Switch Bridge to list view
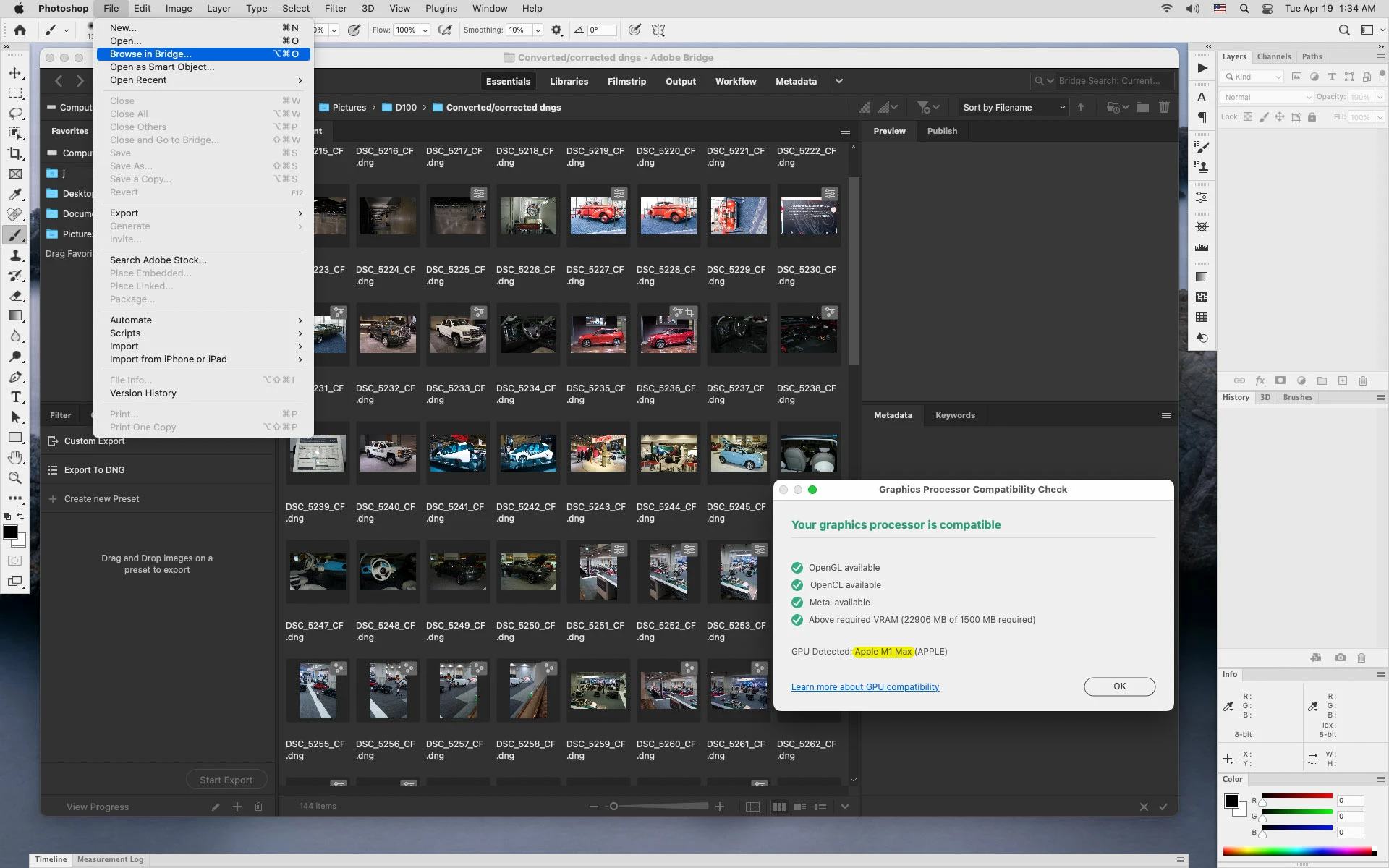Screen dimensions: 1389x868 click(820, 807)
